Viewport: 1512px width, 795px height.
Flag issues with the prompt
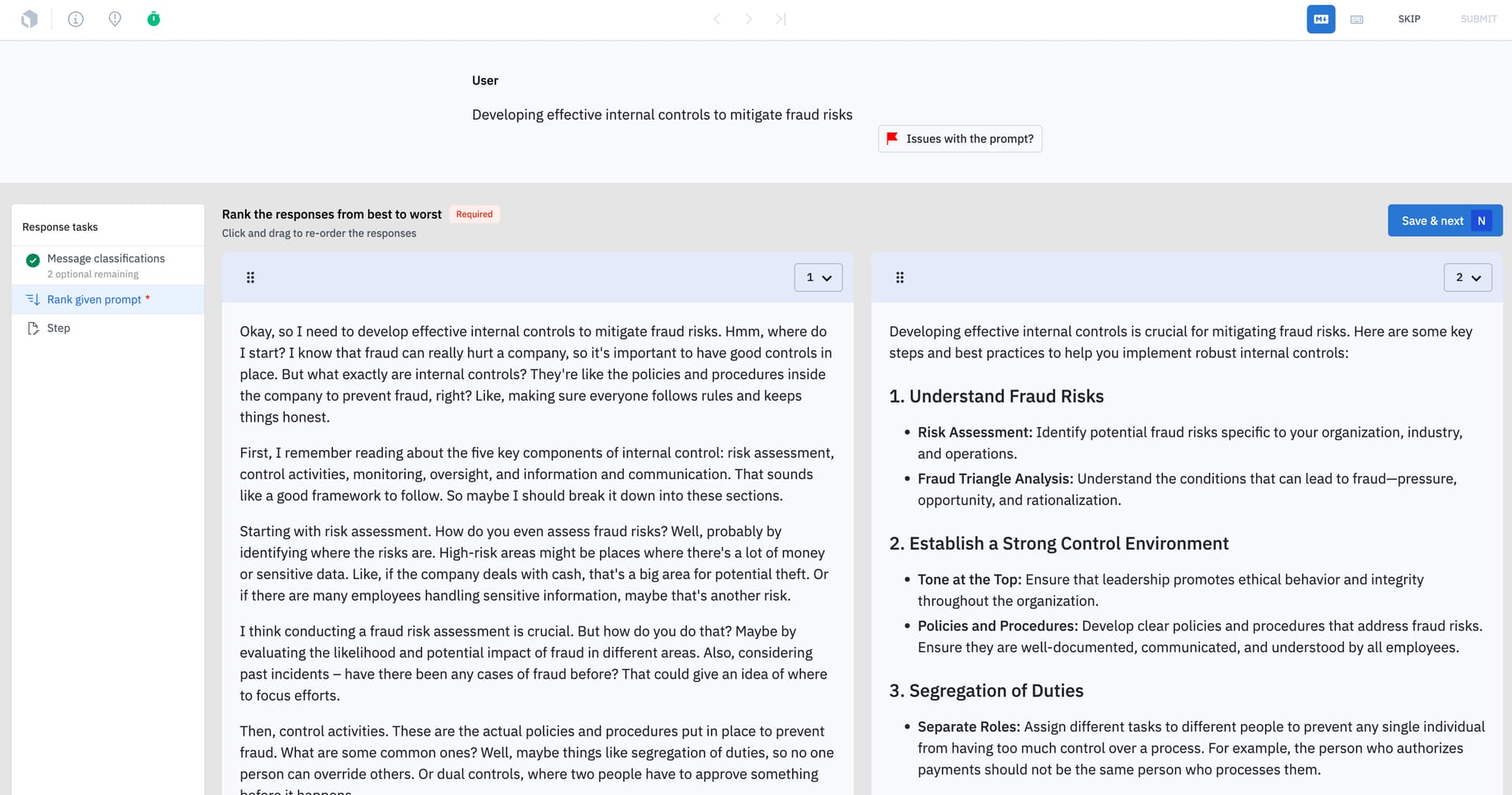(x=960, y=139)
